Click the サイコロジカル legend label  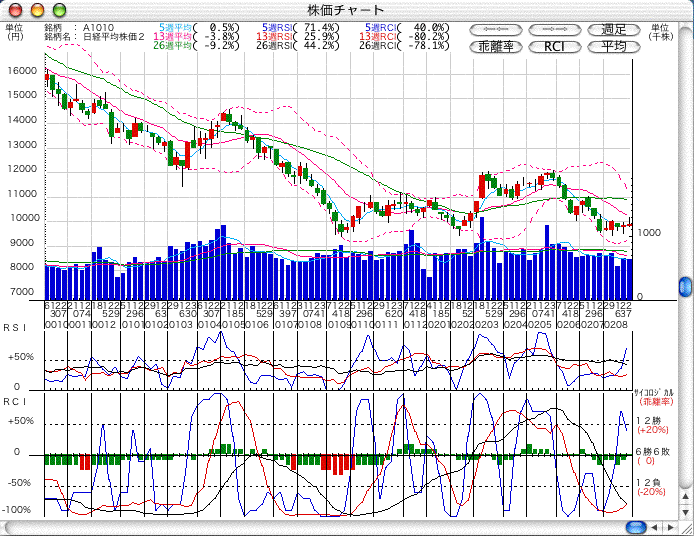click(x=654, y=393)
